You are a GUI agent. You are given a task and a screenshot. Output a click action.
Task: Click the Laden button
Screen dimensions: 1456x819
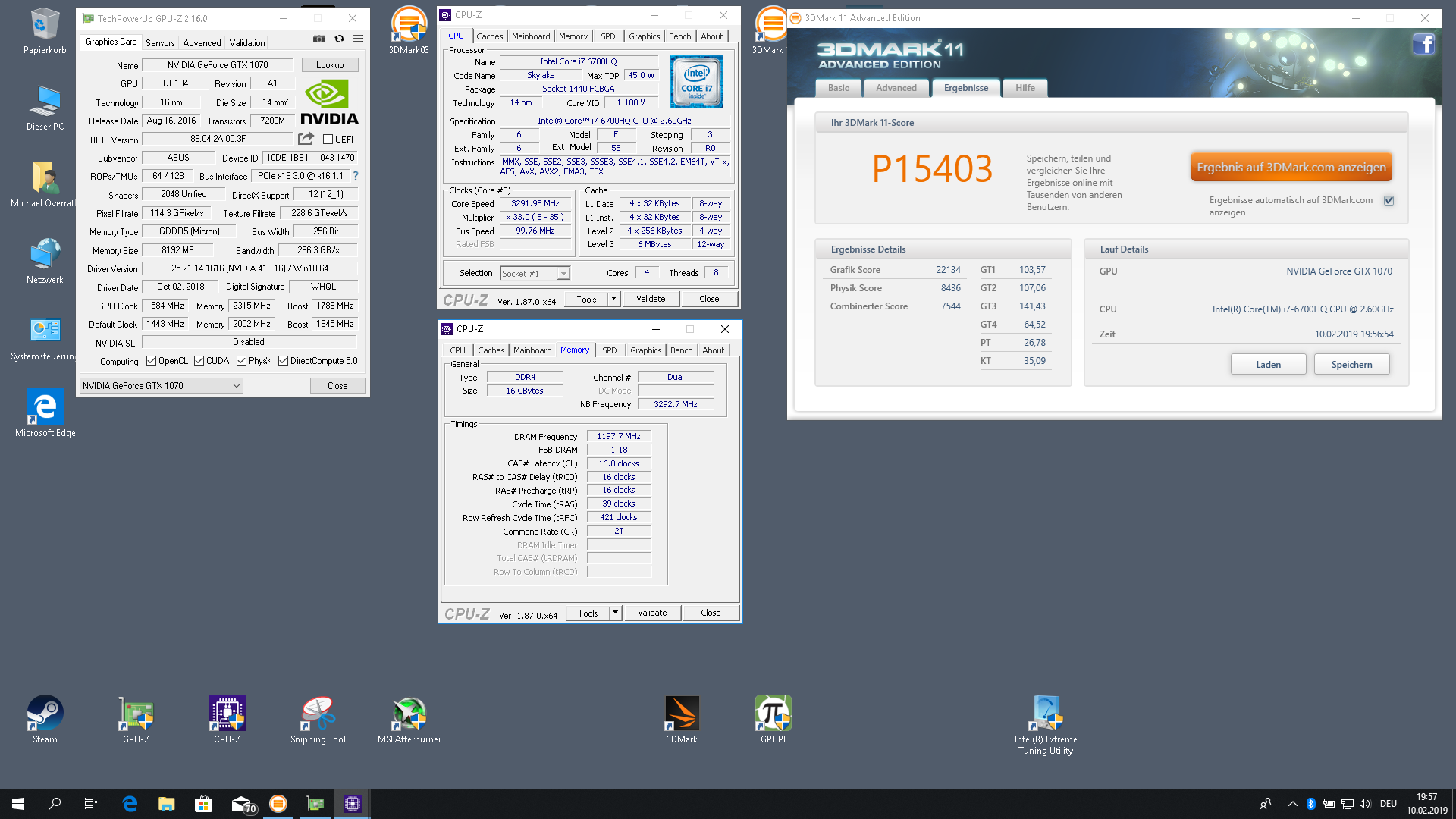point(1268,365)
